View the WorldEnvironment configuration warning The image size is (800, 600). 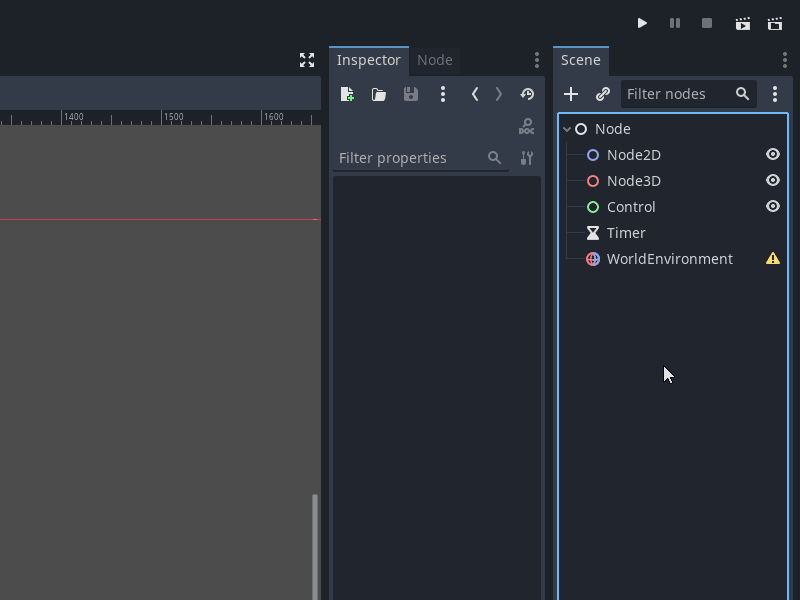[x=772, y=258]
